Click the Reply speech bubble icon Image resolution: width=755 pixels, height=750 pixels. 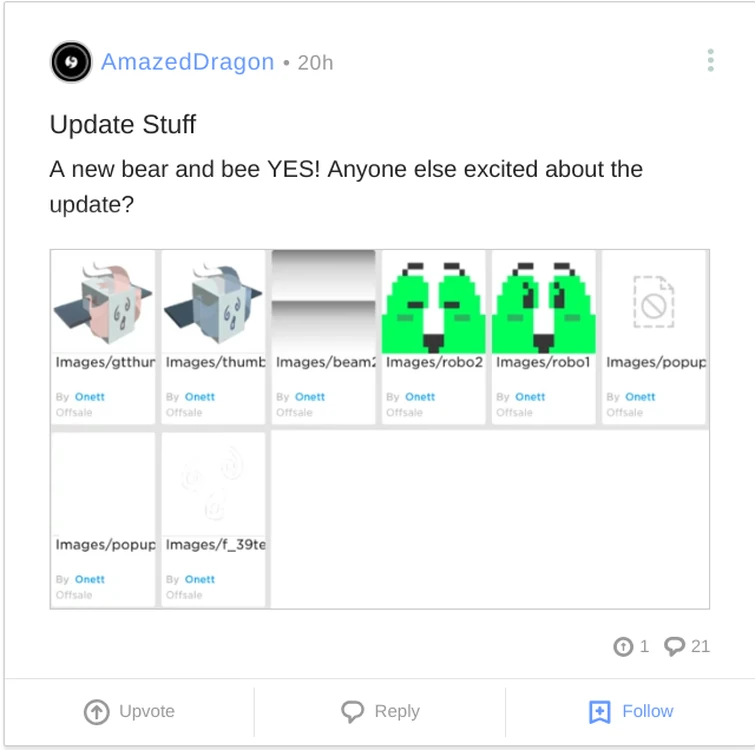pos(352,711)
